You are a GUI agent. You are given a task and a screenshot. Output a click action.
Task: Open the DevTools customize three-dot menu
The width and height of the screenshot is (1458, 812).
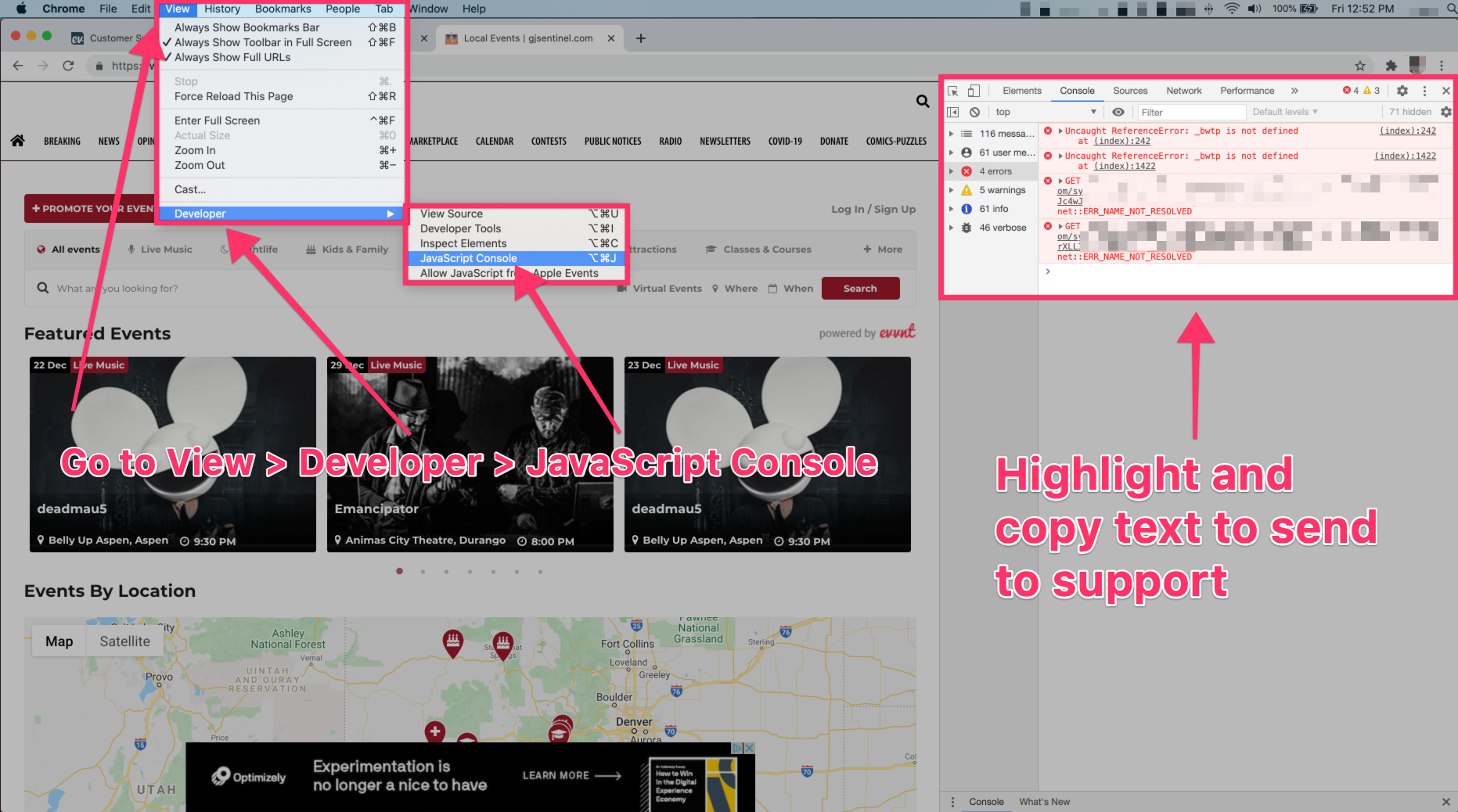(1424, 91)
